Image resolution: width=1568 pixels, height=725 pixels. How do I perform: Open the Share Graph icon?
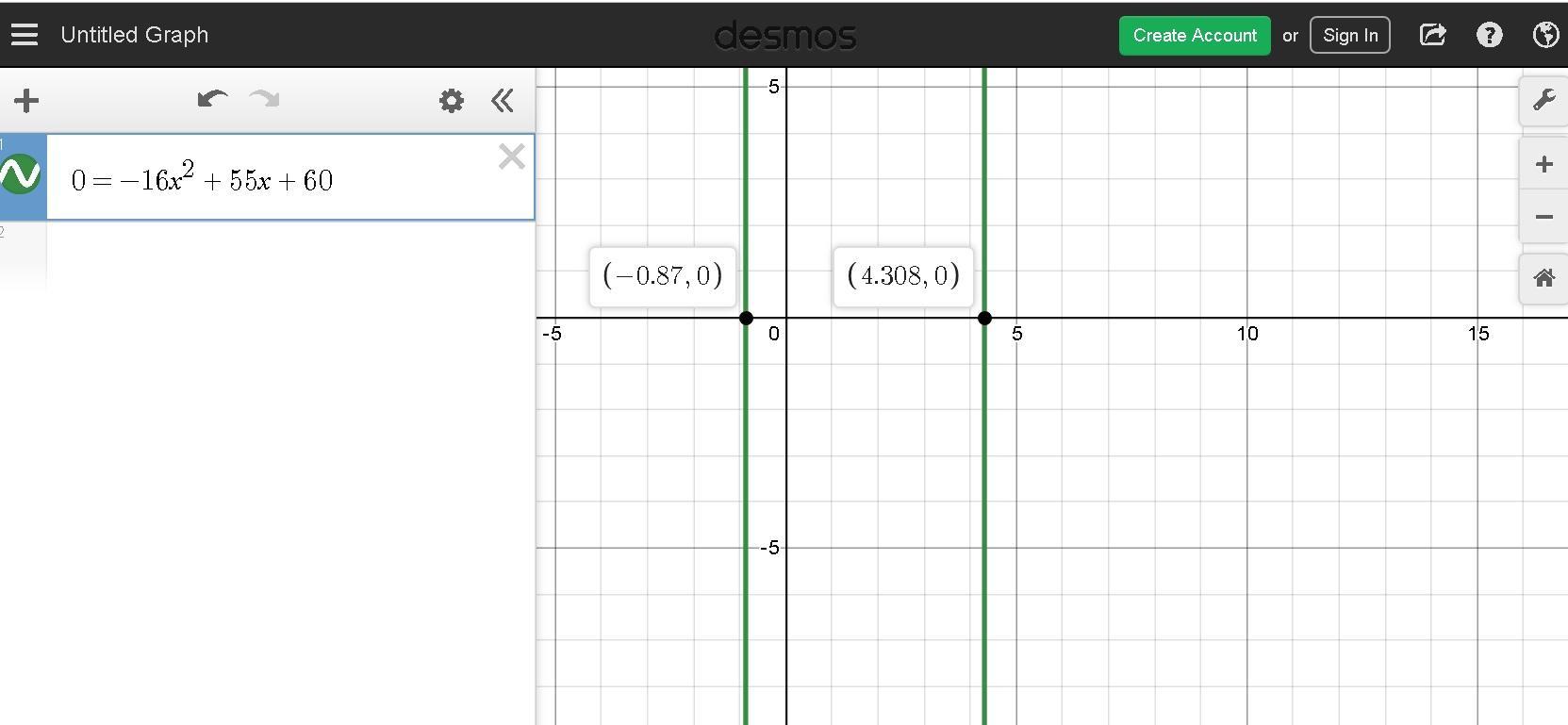(x=1432, y=35)
